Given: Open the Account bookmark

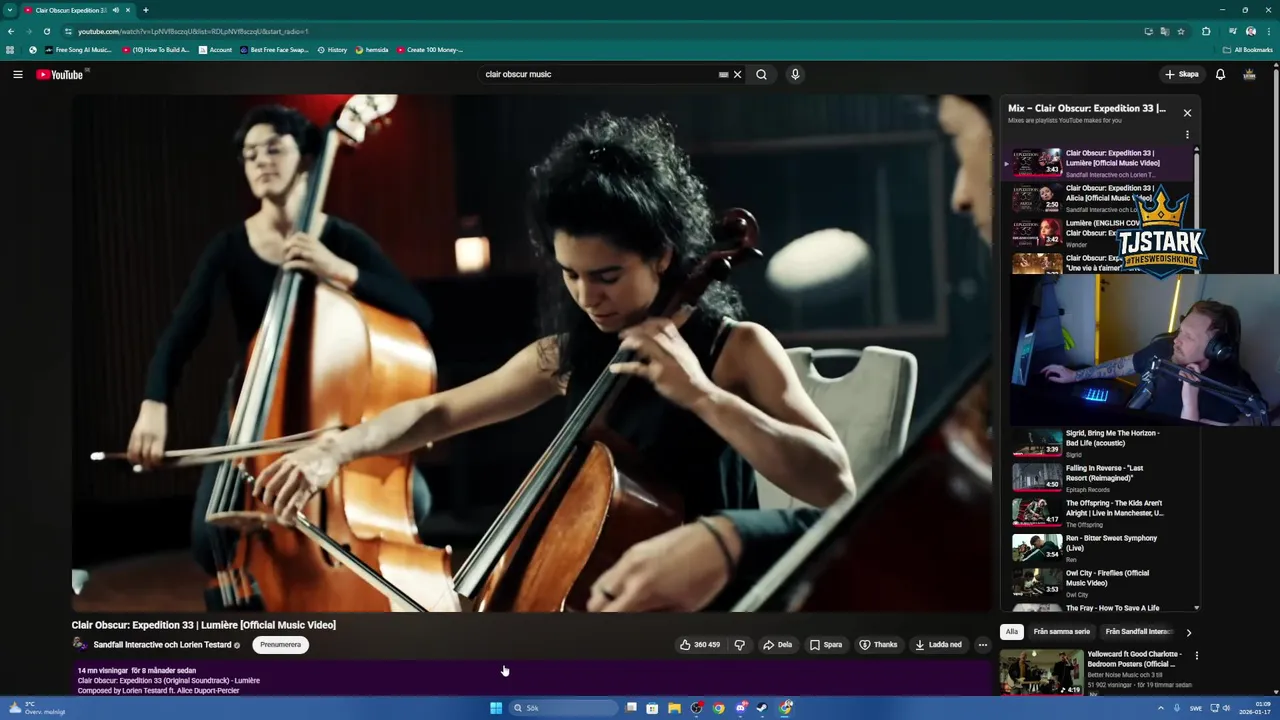Looking at the screenshot, I should point(215,50).
